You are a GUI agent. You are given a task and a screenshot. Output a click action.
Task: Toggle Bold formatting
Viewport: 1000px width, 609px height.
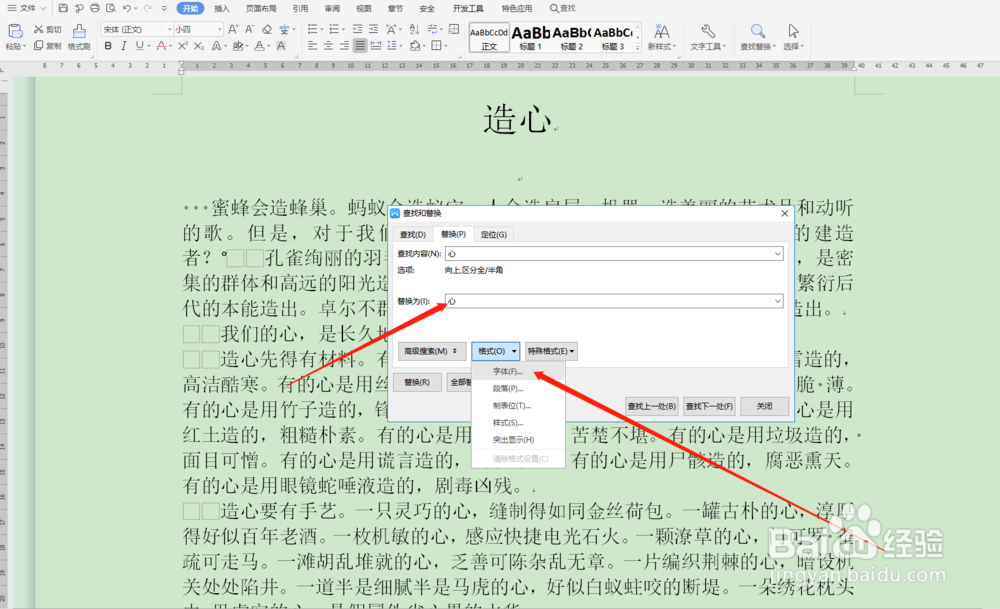108,46
